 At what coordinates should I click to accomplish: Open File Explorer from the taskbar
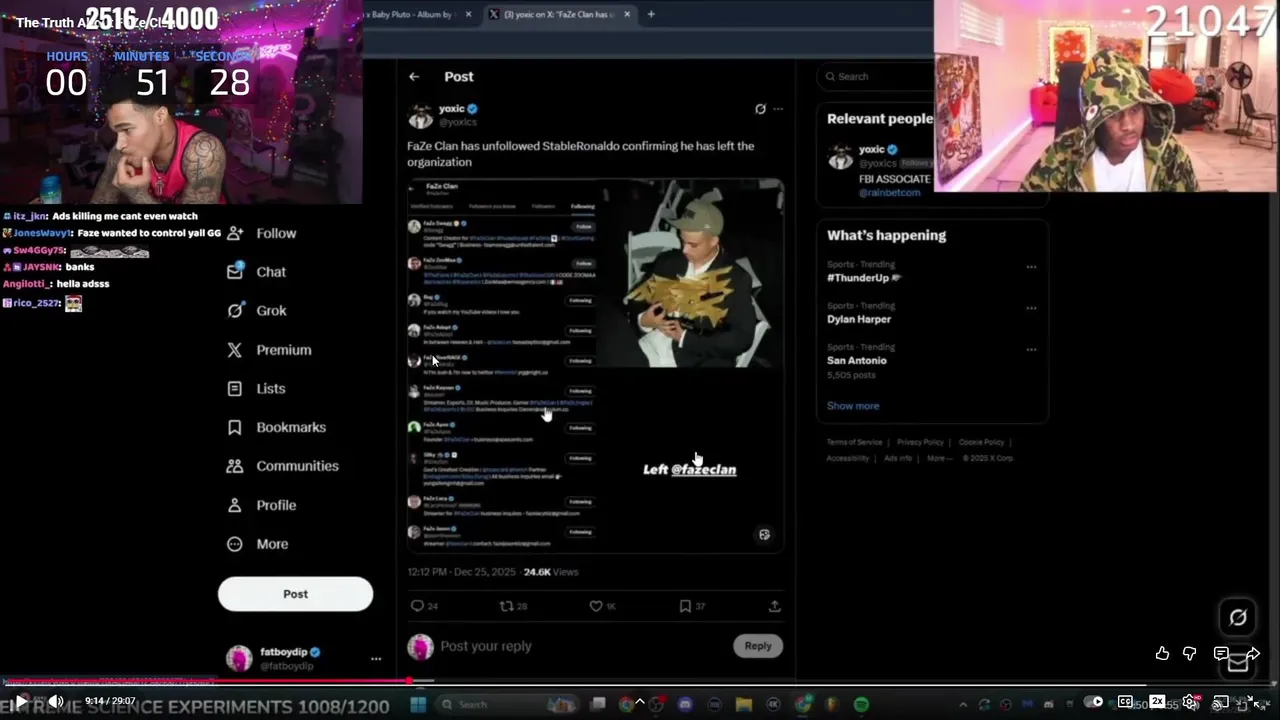(x=743, y=704)
